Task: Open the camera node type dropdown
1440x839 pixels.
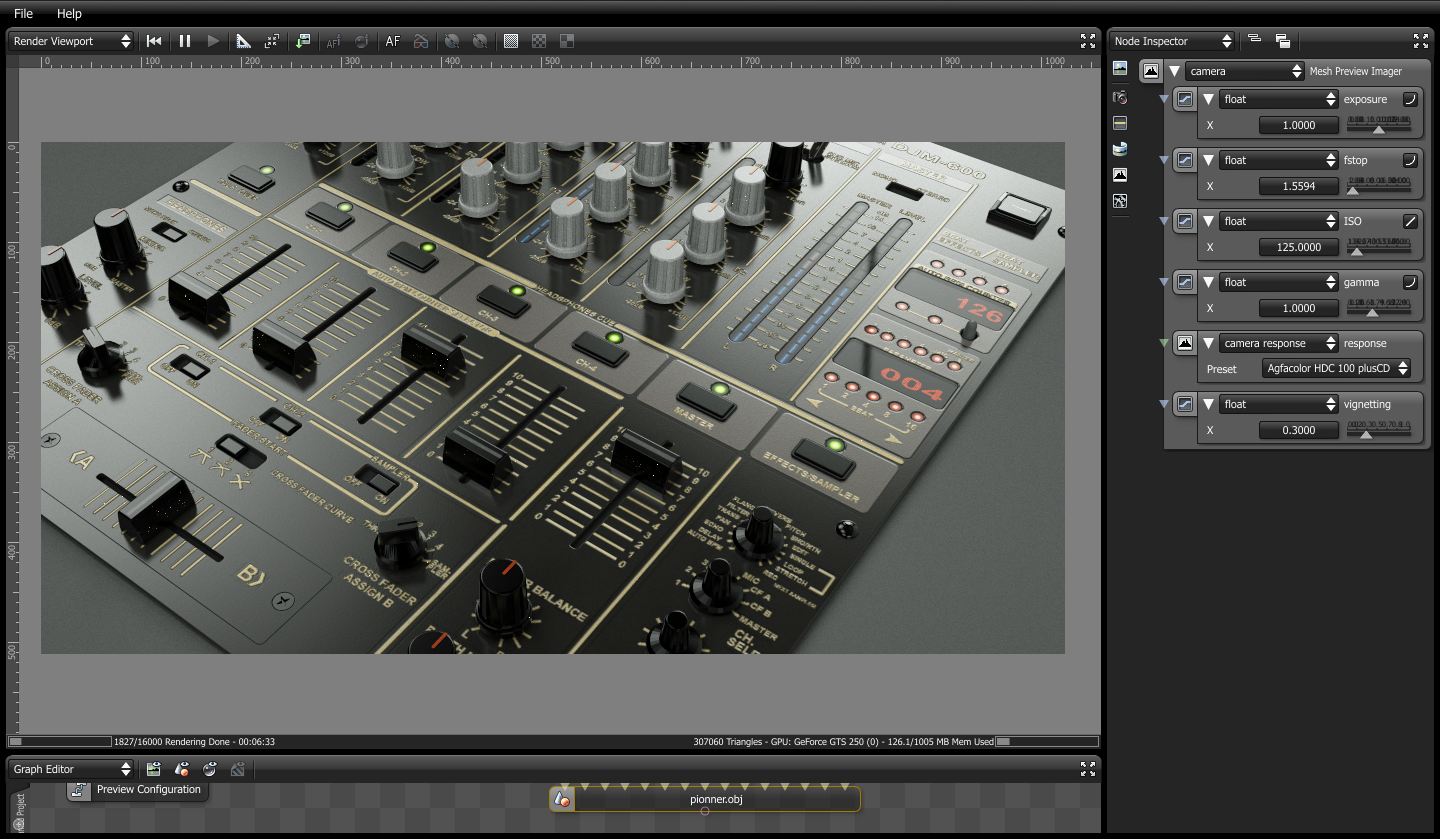Action: point(1245,71)
